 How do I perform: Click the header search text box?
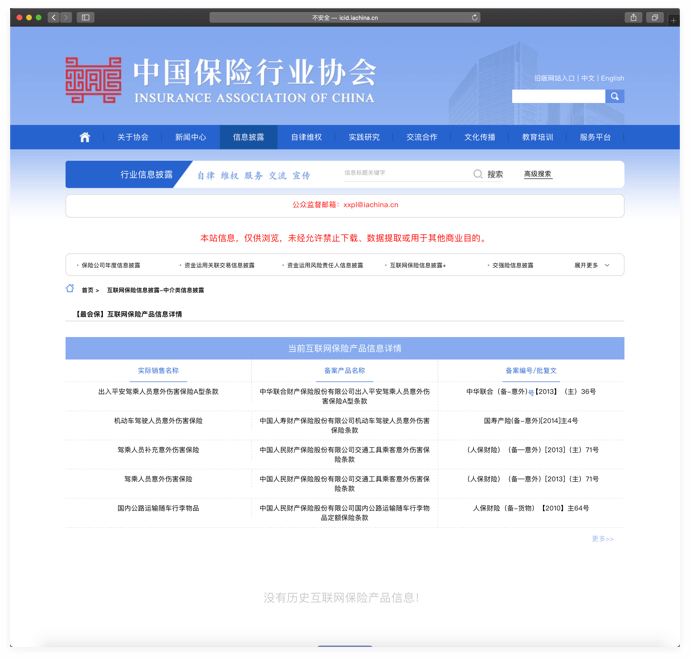tap(558, 96)
